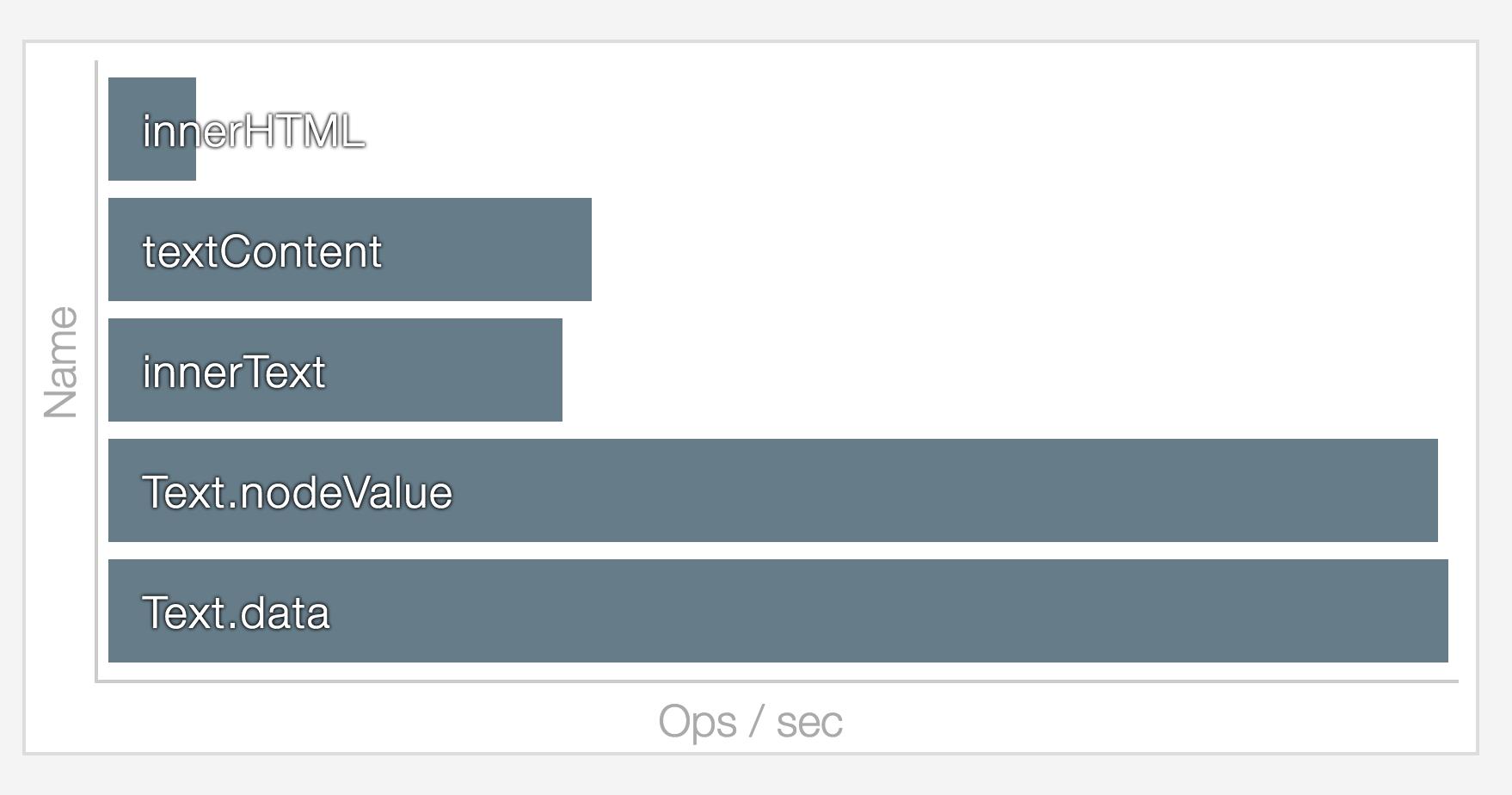This screenshot has height=795, width=1512.
Task: Click the Text.nodeValue bar
Action: (773, 490)
